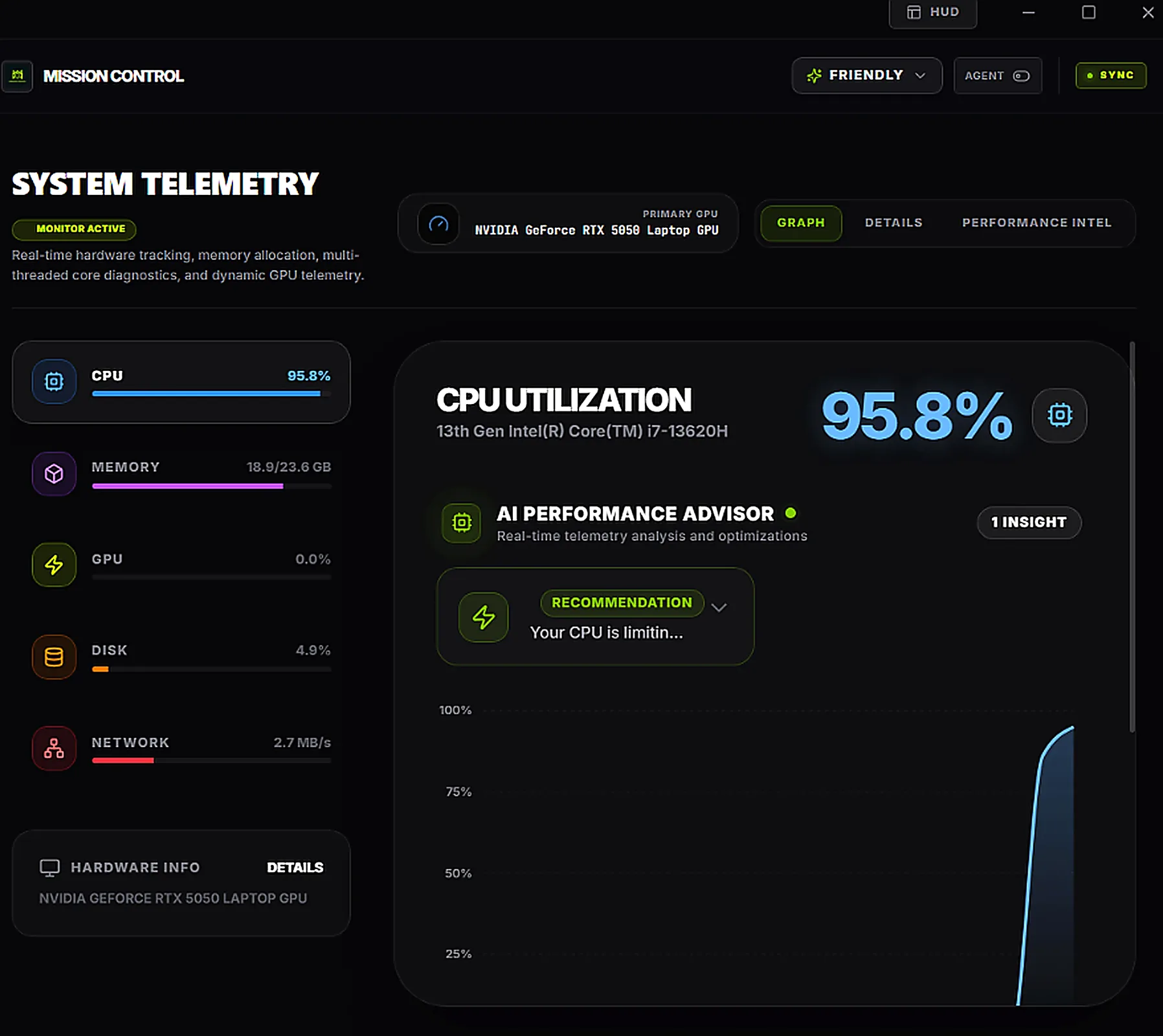Click the sparkle icon in Friendly selector
Screen dimensions: 1163x1036
pyautogui.click(x=814, y=76)
